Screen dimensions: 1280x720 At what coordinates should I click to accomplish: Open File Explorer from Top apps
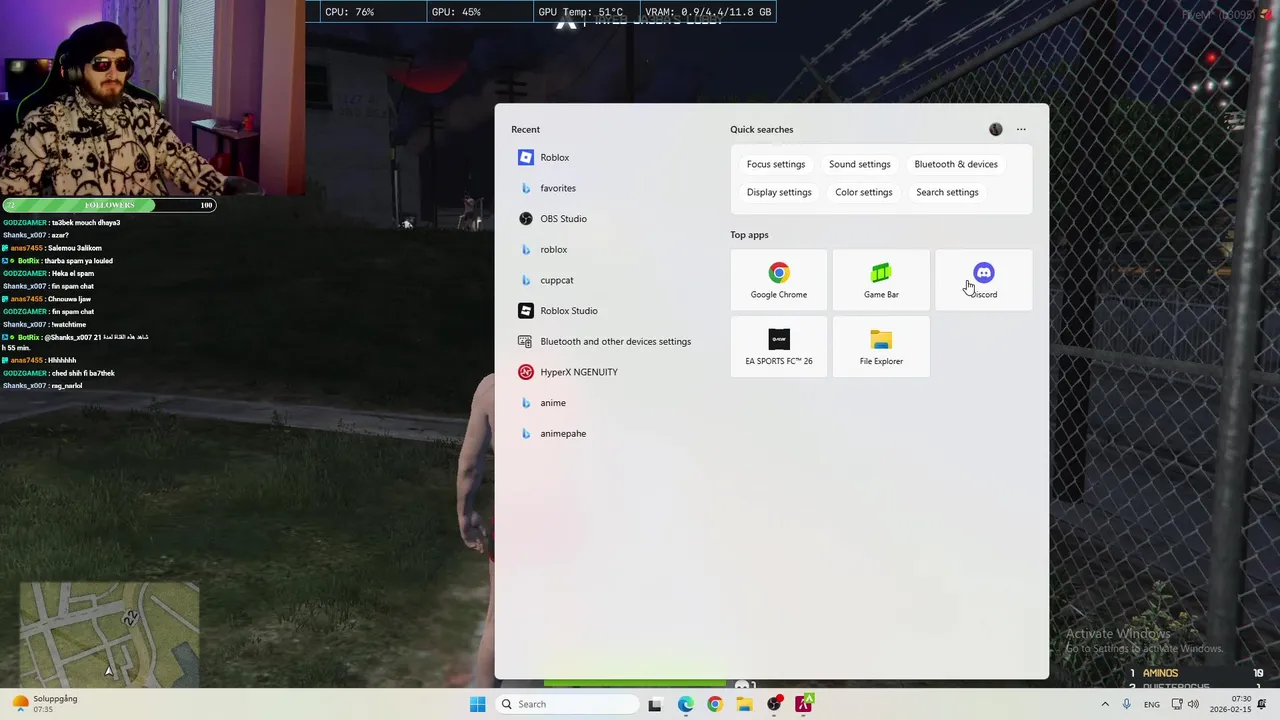point(881,347)
